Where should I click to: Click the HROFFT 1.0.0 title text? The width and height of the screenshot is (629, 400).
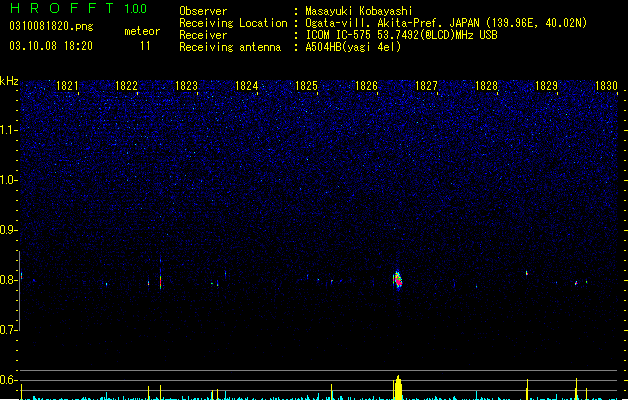point(78,8)
